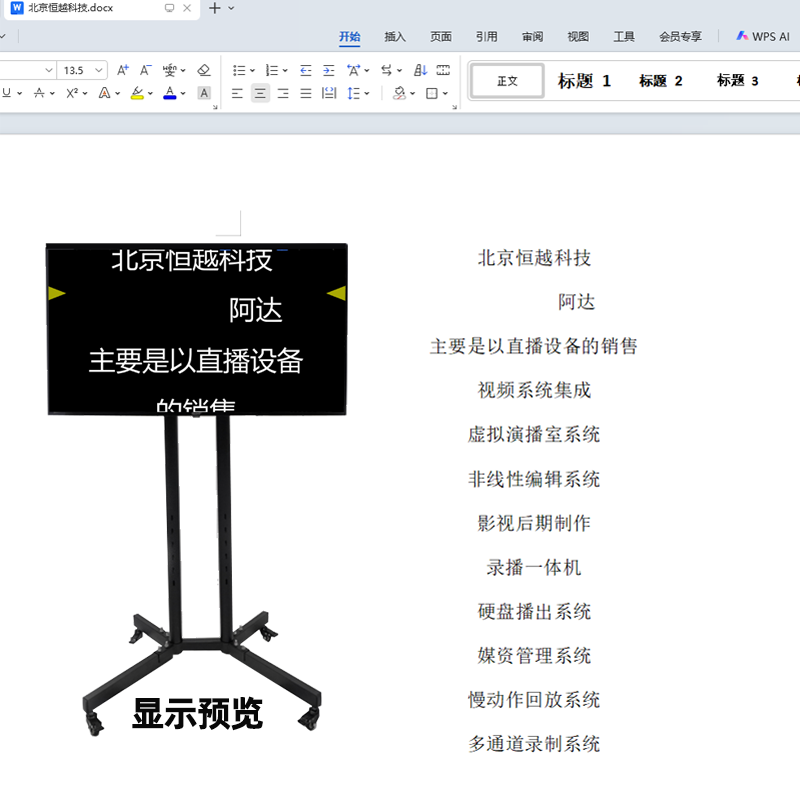The width and height of the screenshot is (800, 800).
Task: Increase the paragraph indent
Action: 329,70
